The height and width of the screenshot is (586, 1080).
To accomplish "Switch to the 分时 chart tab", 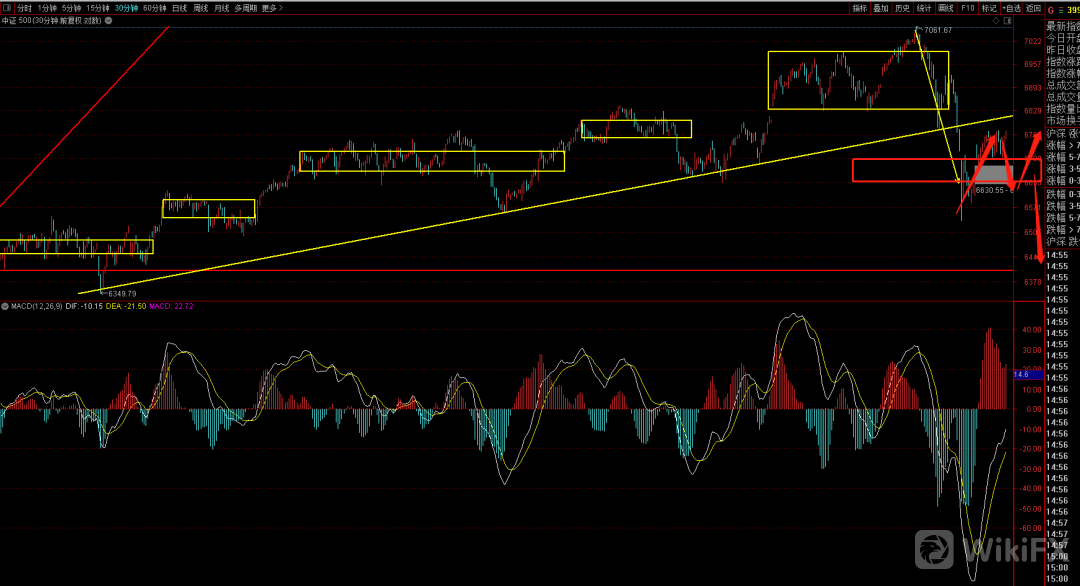I will point(24,7).
